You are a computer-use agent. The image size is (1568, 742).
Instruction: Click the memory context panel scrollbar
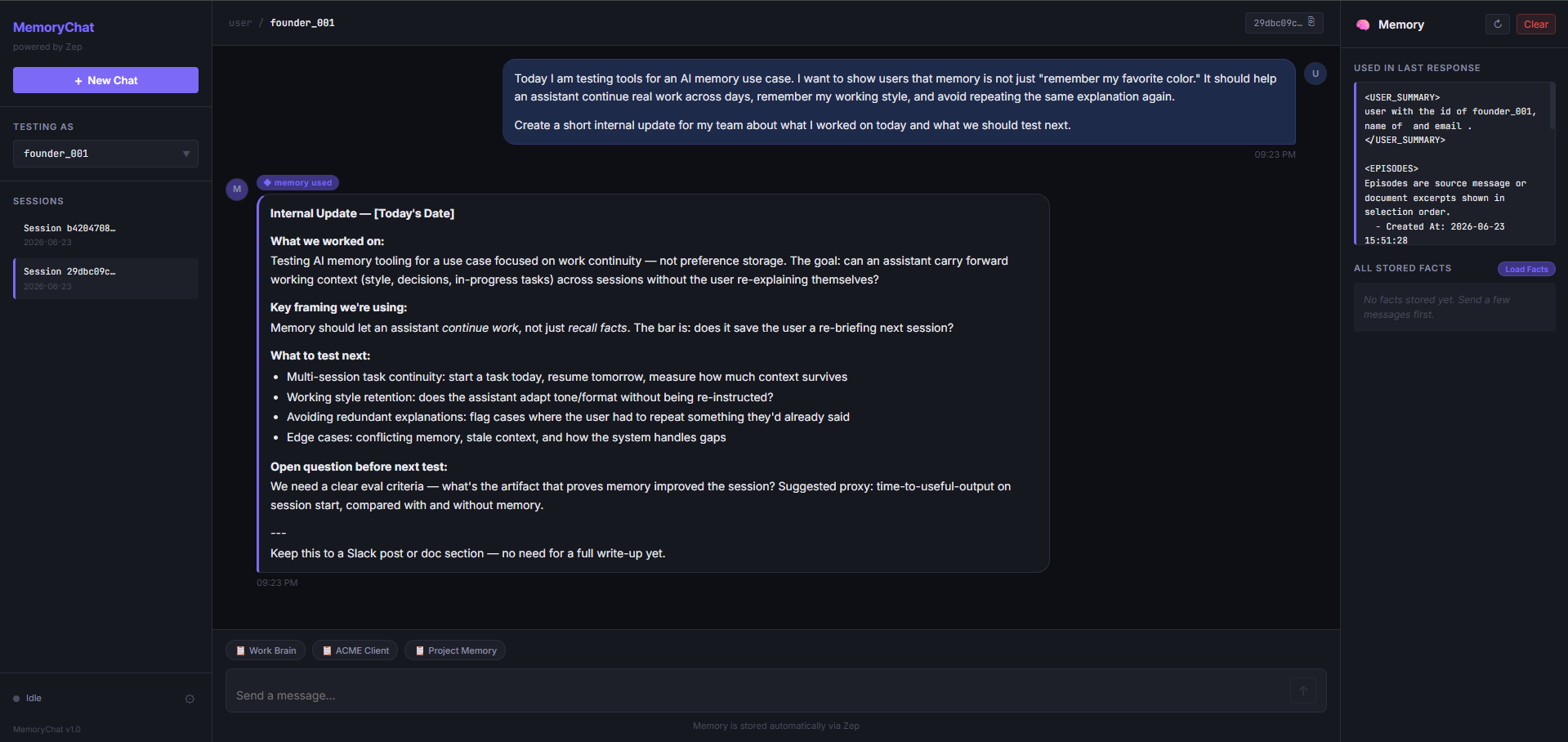[x=1552, y=106]
